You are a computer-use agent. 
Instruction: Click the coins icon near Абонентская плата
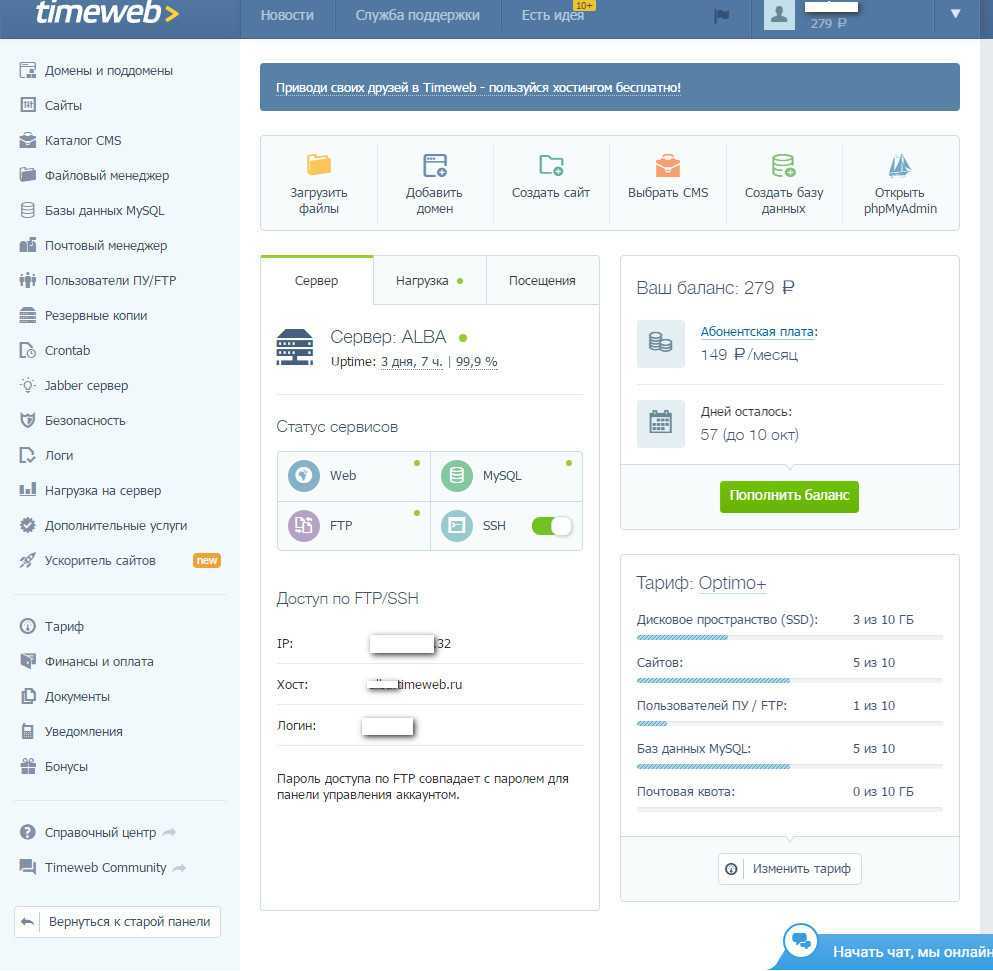[661, 343]
